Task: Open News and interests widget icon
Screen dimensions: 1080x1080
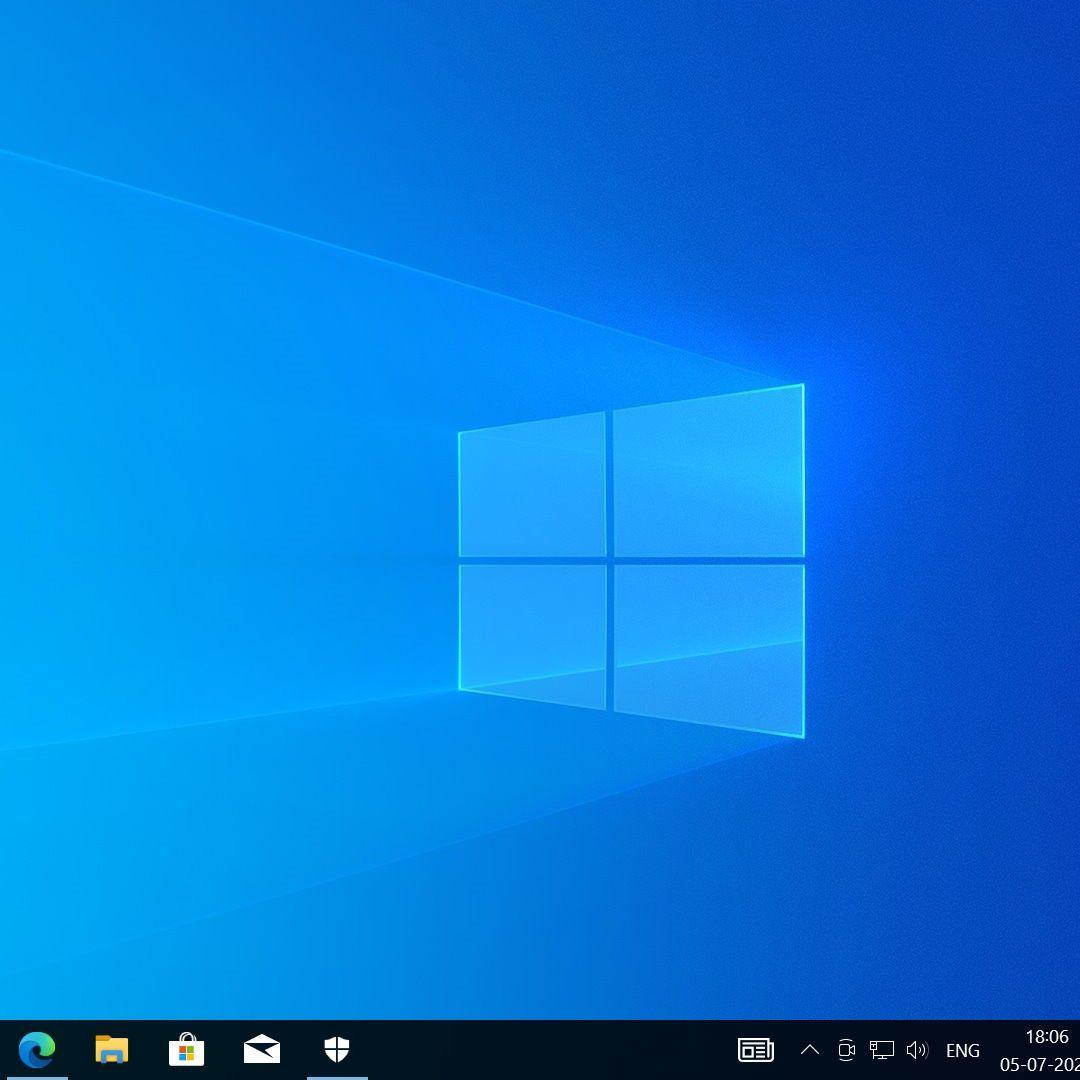Action: (756, 1050)
